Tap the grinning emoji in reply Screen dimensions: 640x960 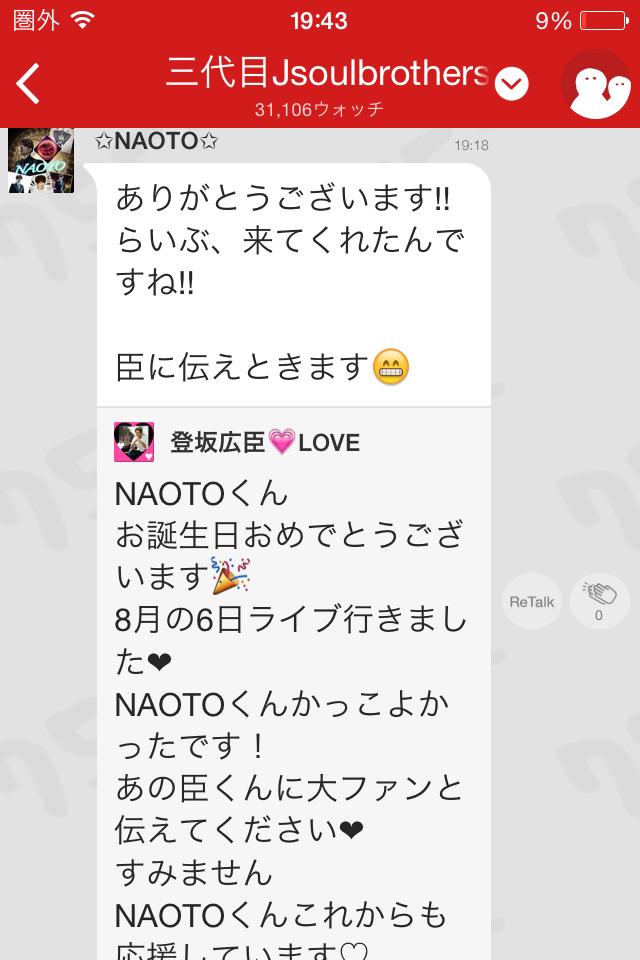coord(391,367)
